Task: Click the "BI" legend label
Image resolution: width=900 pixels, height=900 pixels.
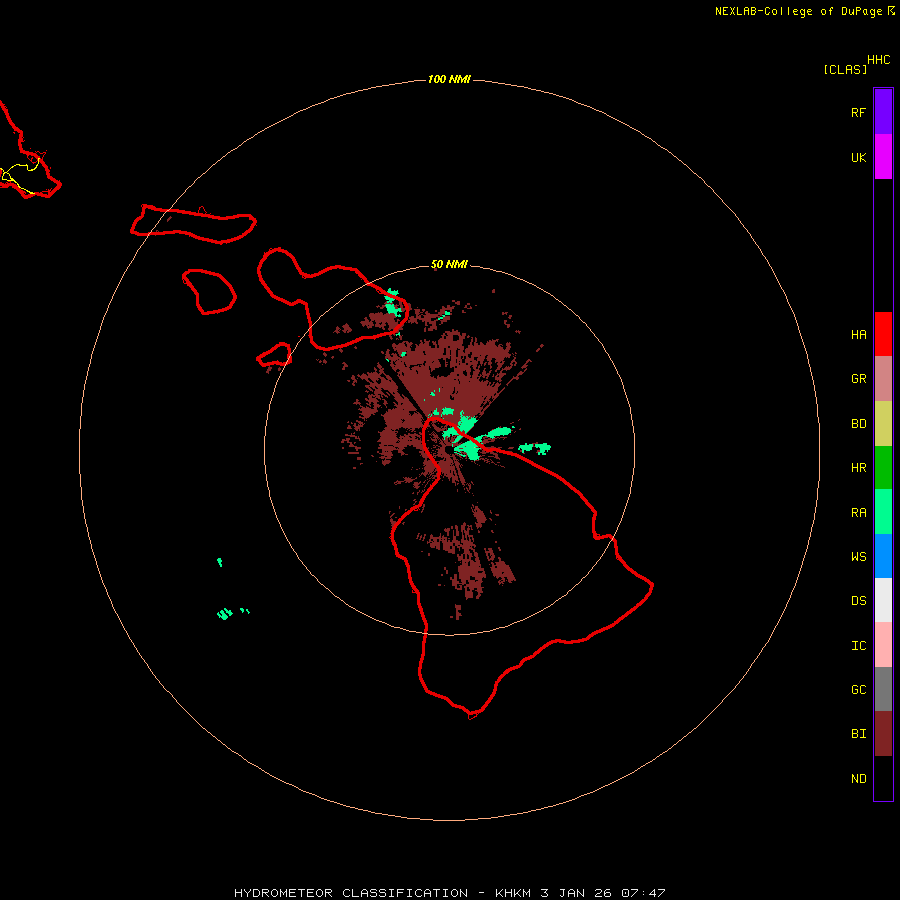Action: coord(858,734)
